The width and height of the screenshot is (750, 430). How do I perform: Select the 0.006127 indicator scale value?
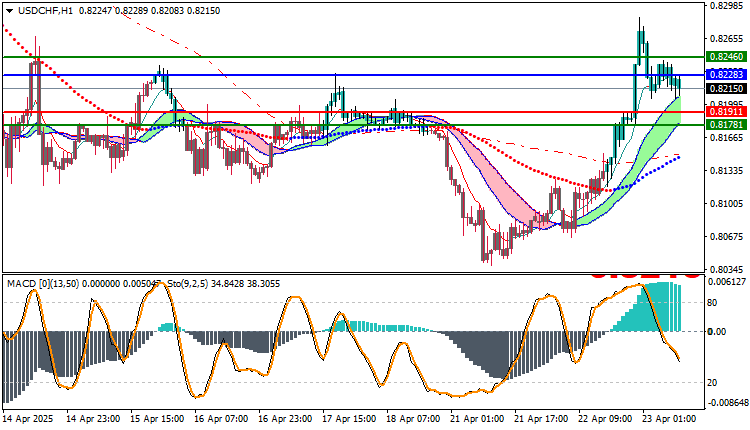click(727, 282)
